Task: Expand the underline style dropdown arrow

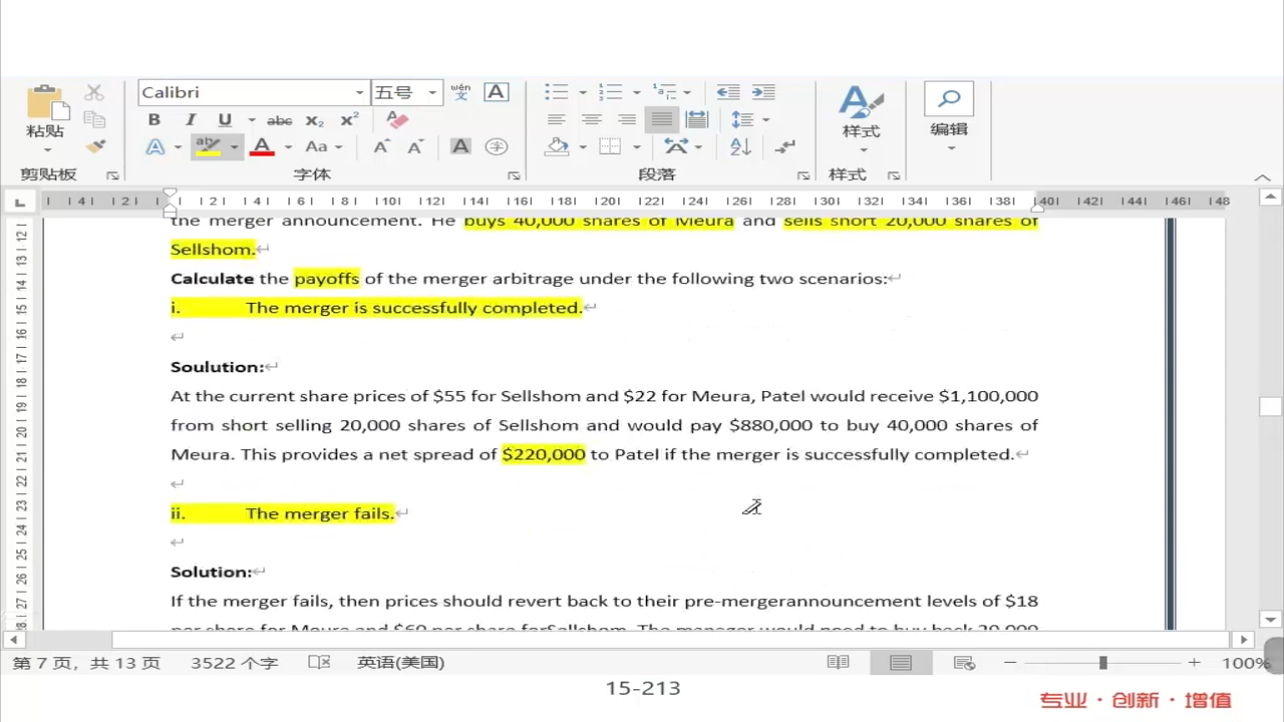Action: (x=251, y=120)
